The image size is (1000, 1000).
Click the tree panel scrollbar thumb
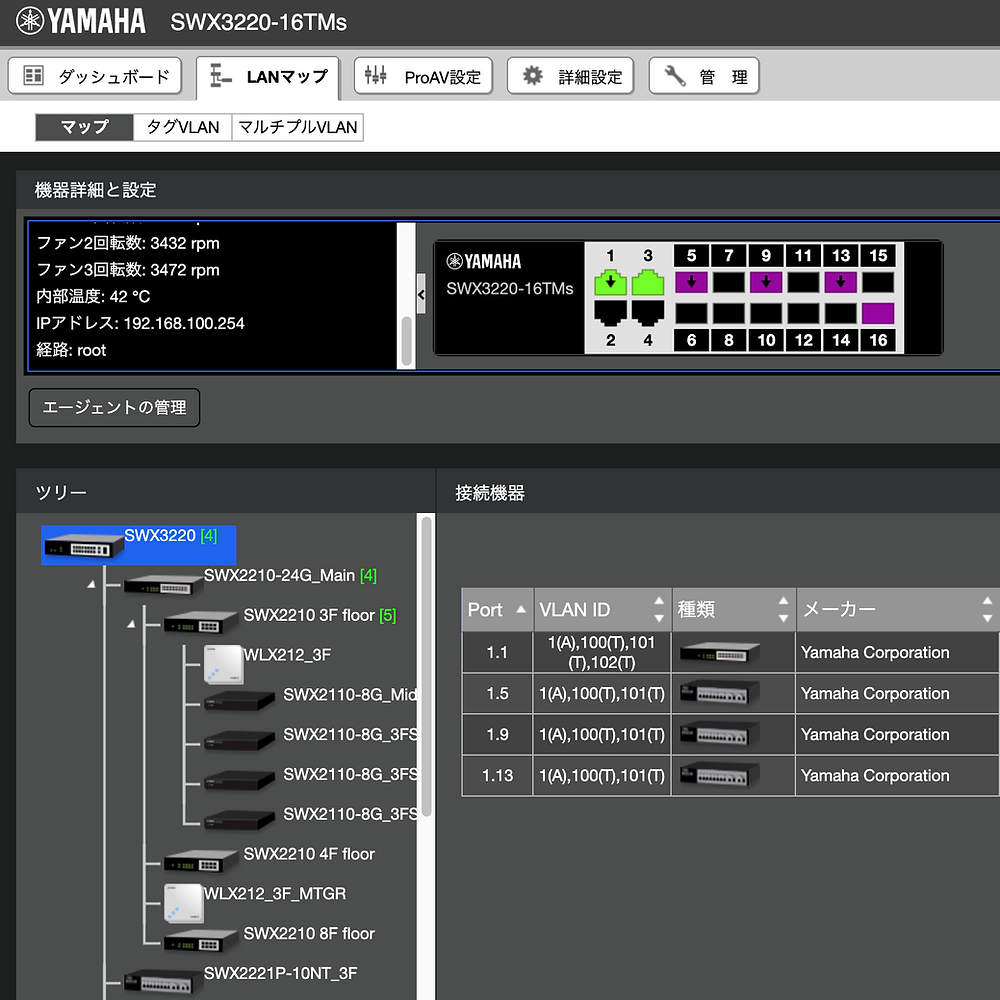426,666
